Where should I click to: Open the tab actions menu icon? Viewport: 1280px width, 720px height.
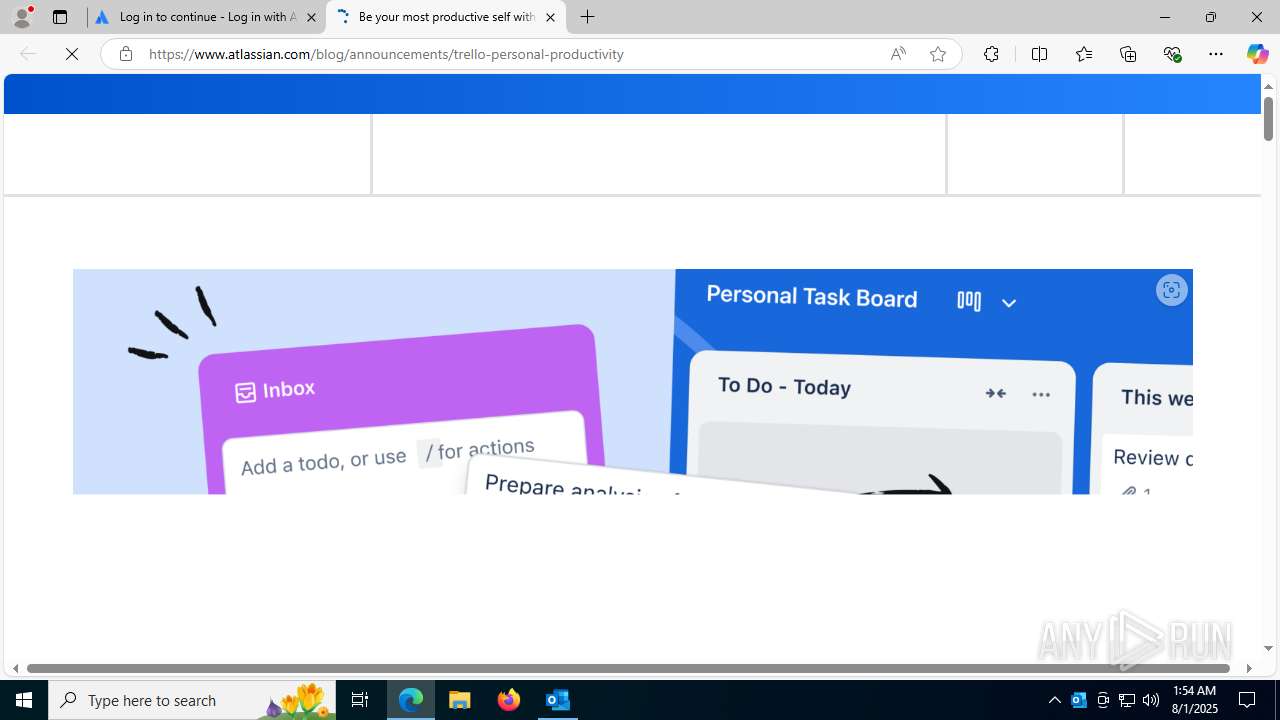click(x=60, y=17)
